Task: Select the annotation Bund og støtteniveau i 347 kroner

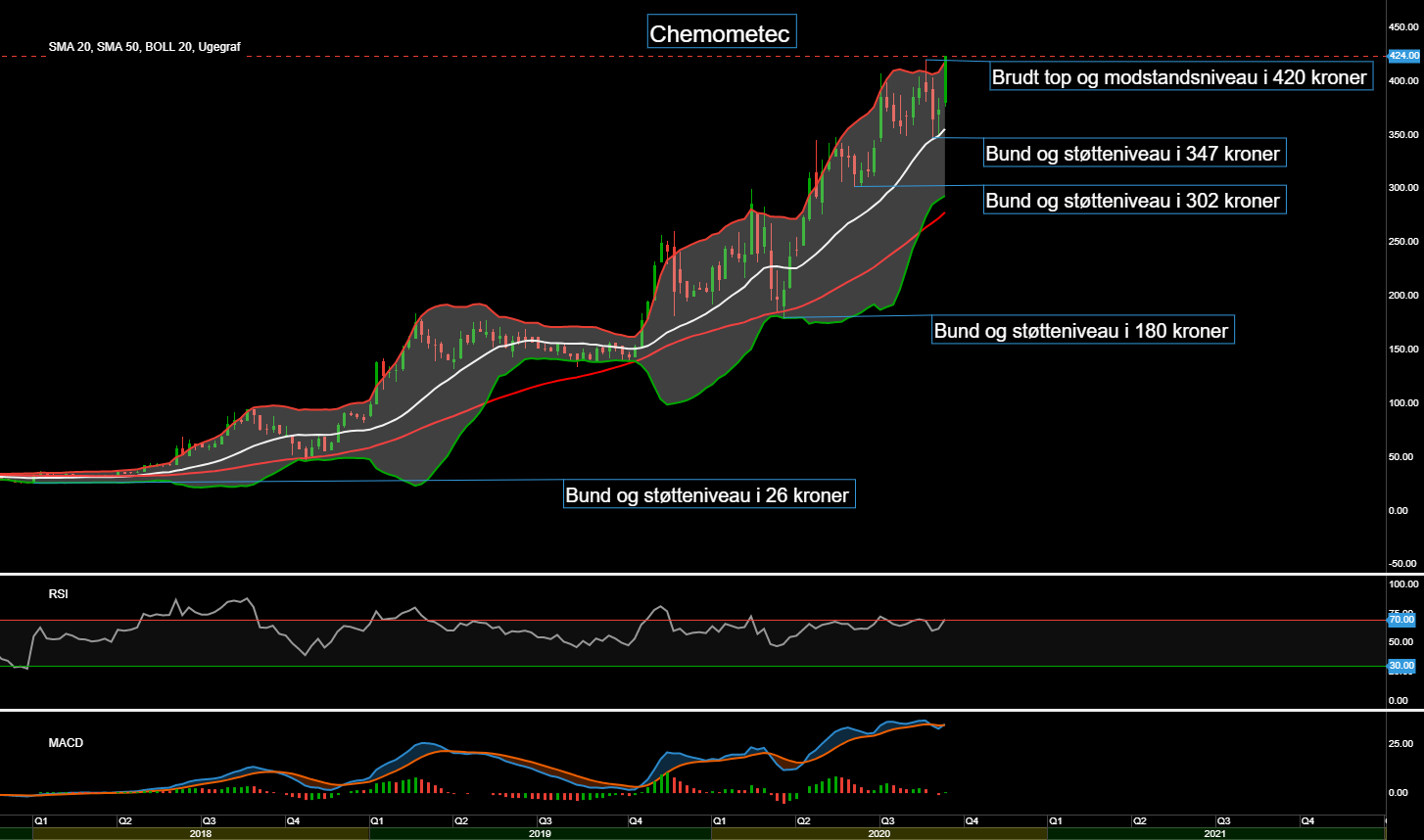Action: (1133, 153)
